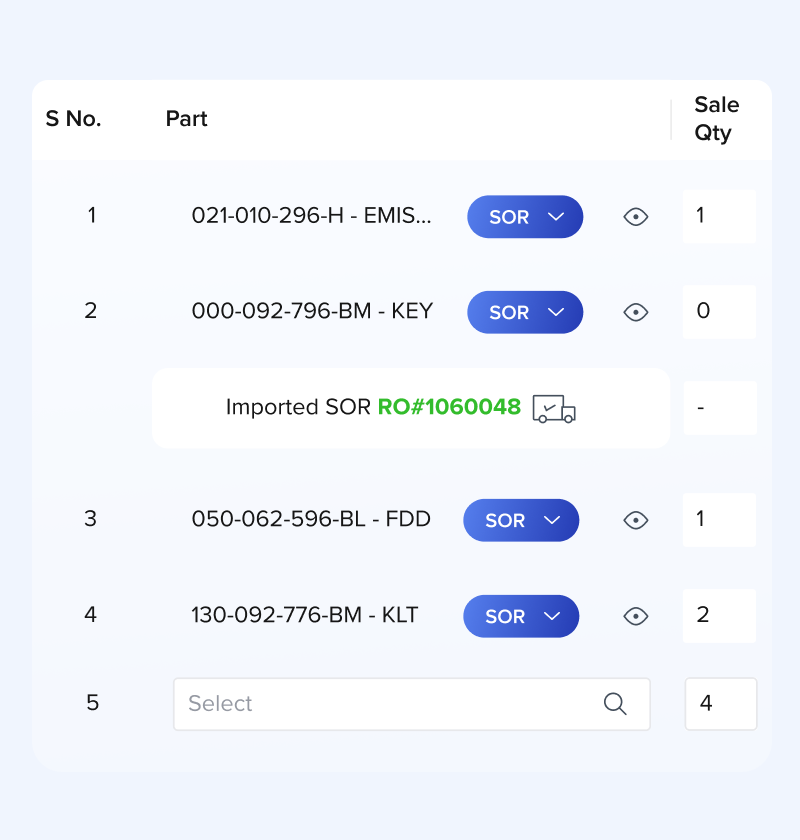Image resolution: width=800 pixels, height=840 pixels.
Task: Click the Sale Qty box showing 0
Action: 720,312
